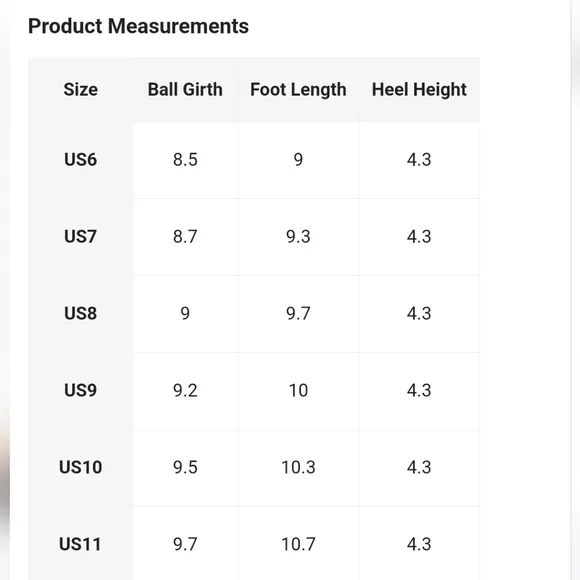
Task: Click the 9.7 foot length cell for US8
Action: click(x=298, y=314)
